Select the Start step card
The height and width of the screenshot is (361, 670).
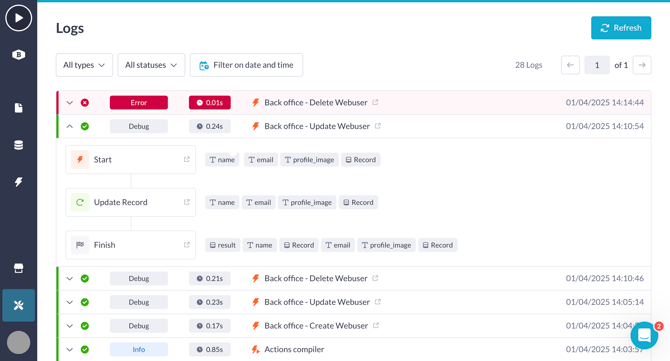[130, 159]
